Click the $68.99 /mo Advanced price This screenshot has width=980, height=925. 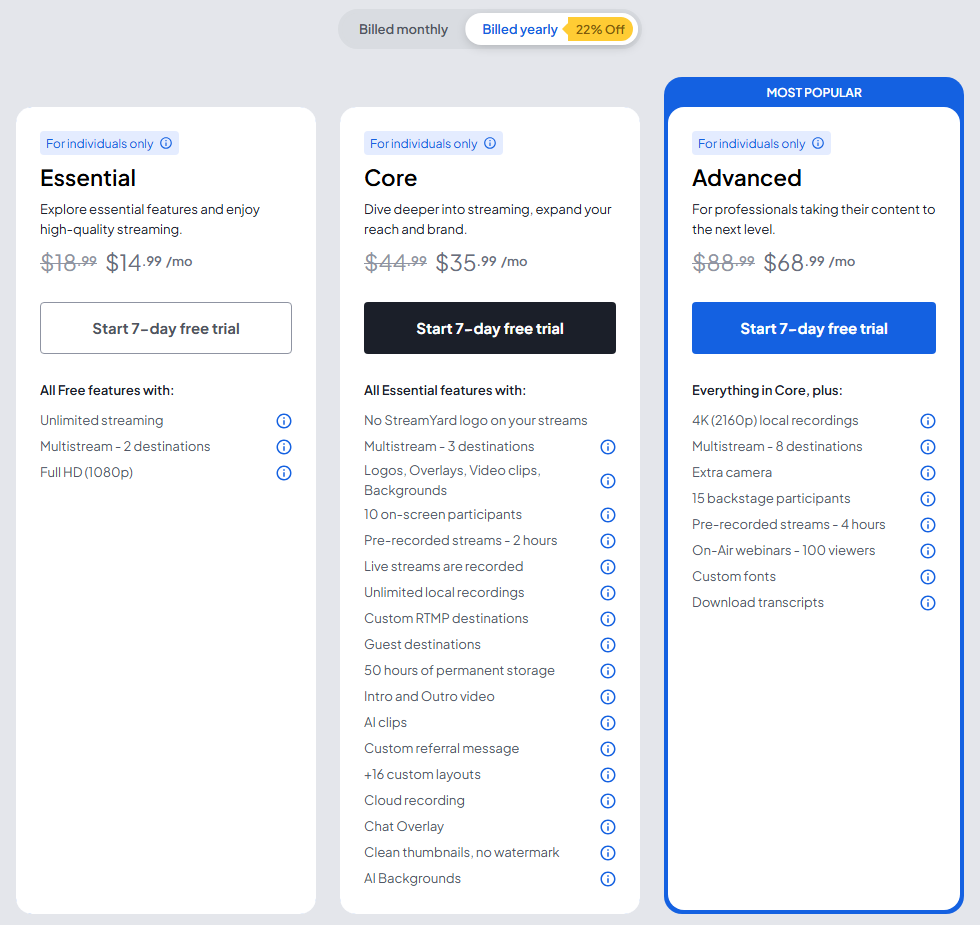(809, 262)
